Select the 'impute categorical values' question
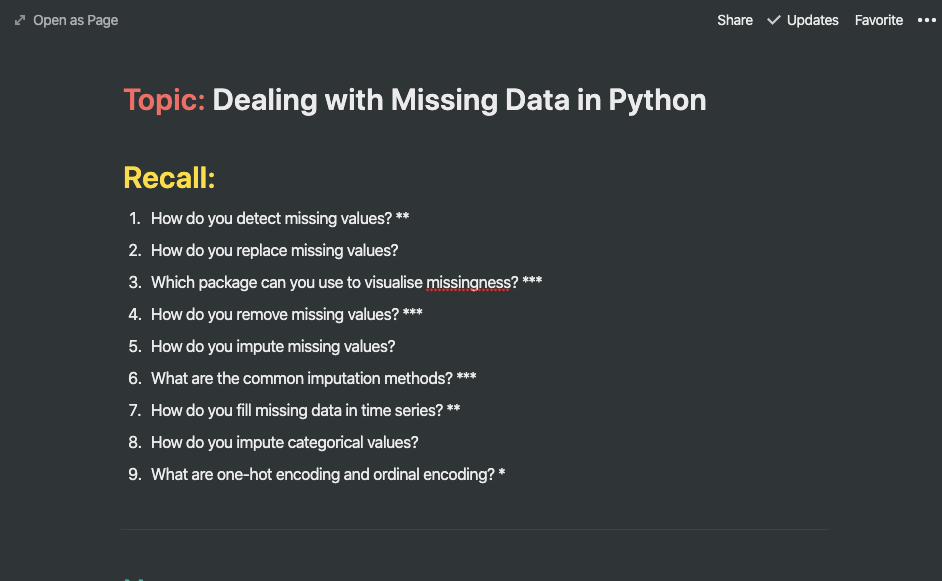942x581 pixels. click(x=284, y=442)
